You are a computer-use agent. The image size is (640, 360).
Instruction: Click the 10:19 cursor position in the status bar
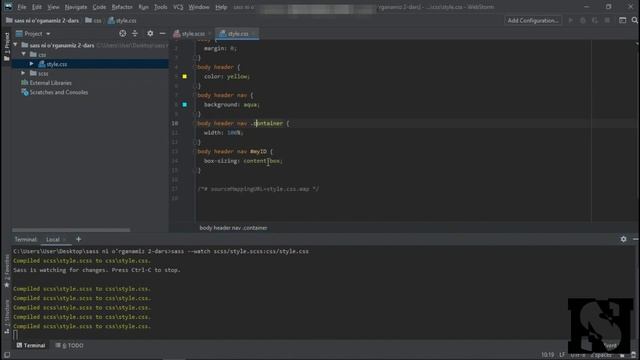click(547, 355)
